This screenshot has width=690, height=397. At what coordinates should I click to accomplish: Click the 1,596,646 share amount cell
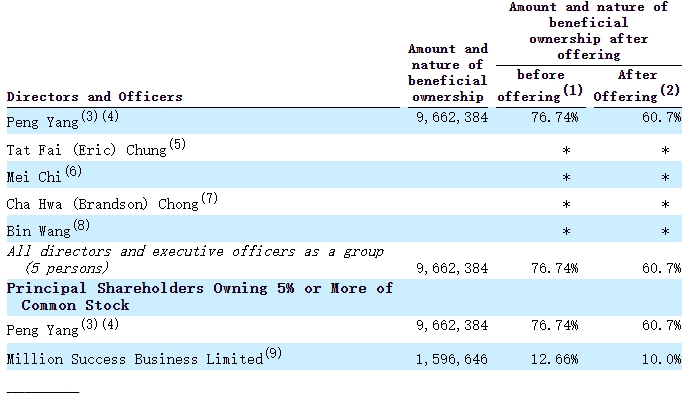point(452,360)
